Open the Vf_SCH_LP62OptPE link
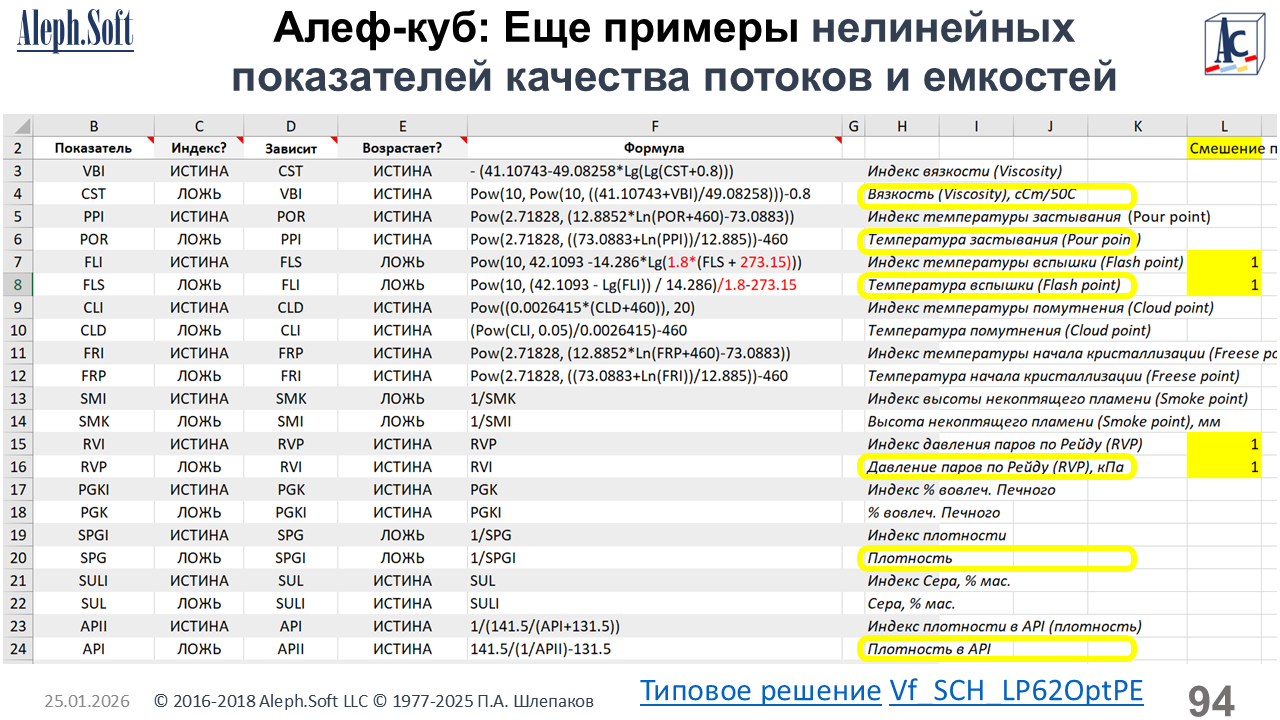 [1015, 690]
